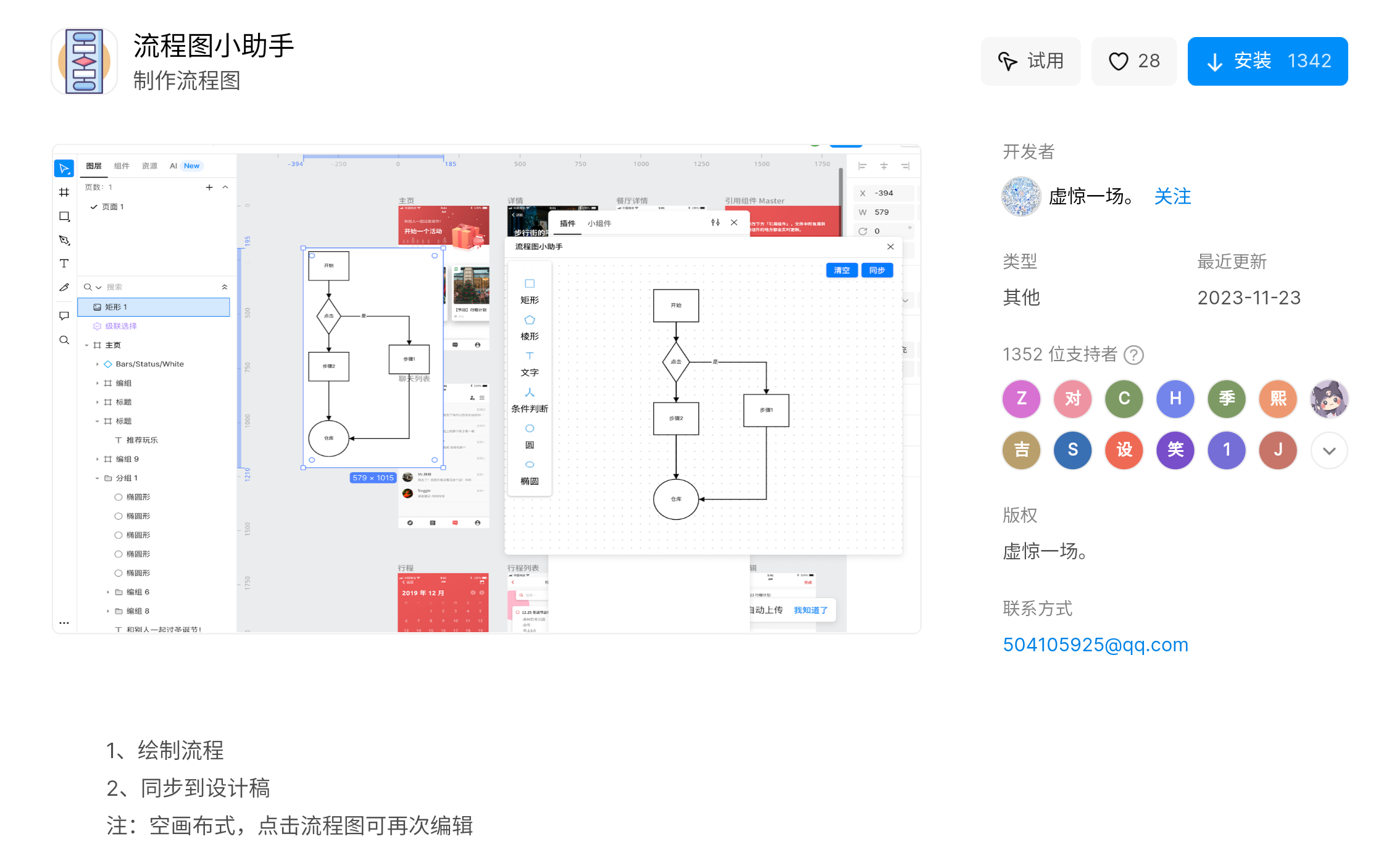Click the help icon beside 位支持者

(x=1133, y=354)
